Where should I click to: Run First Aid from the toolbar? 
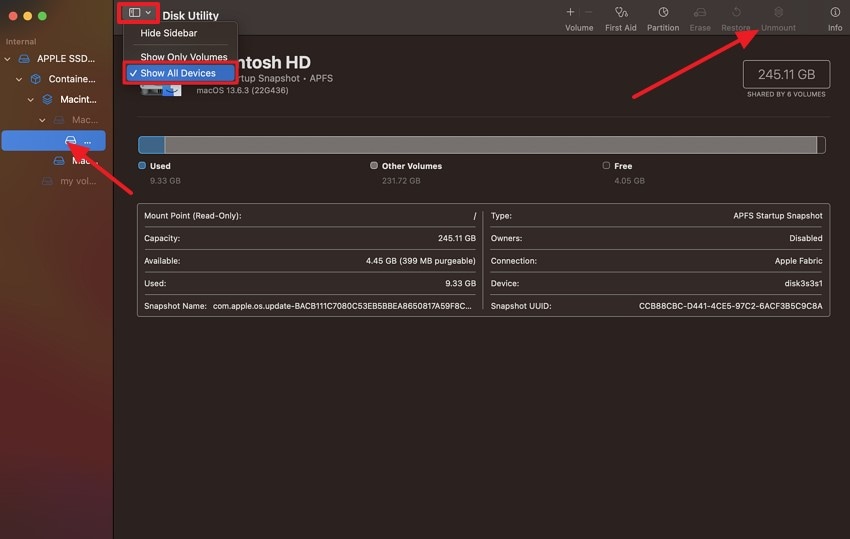(x=621, y=19)
